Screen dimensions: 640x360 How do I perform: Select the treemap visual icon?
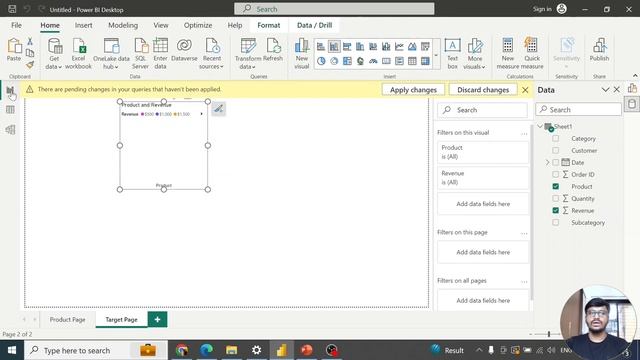[x=347, y=61]
